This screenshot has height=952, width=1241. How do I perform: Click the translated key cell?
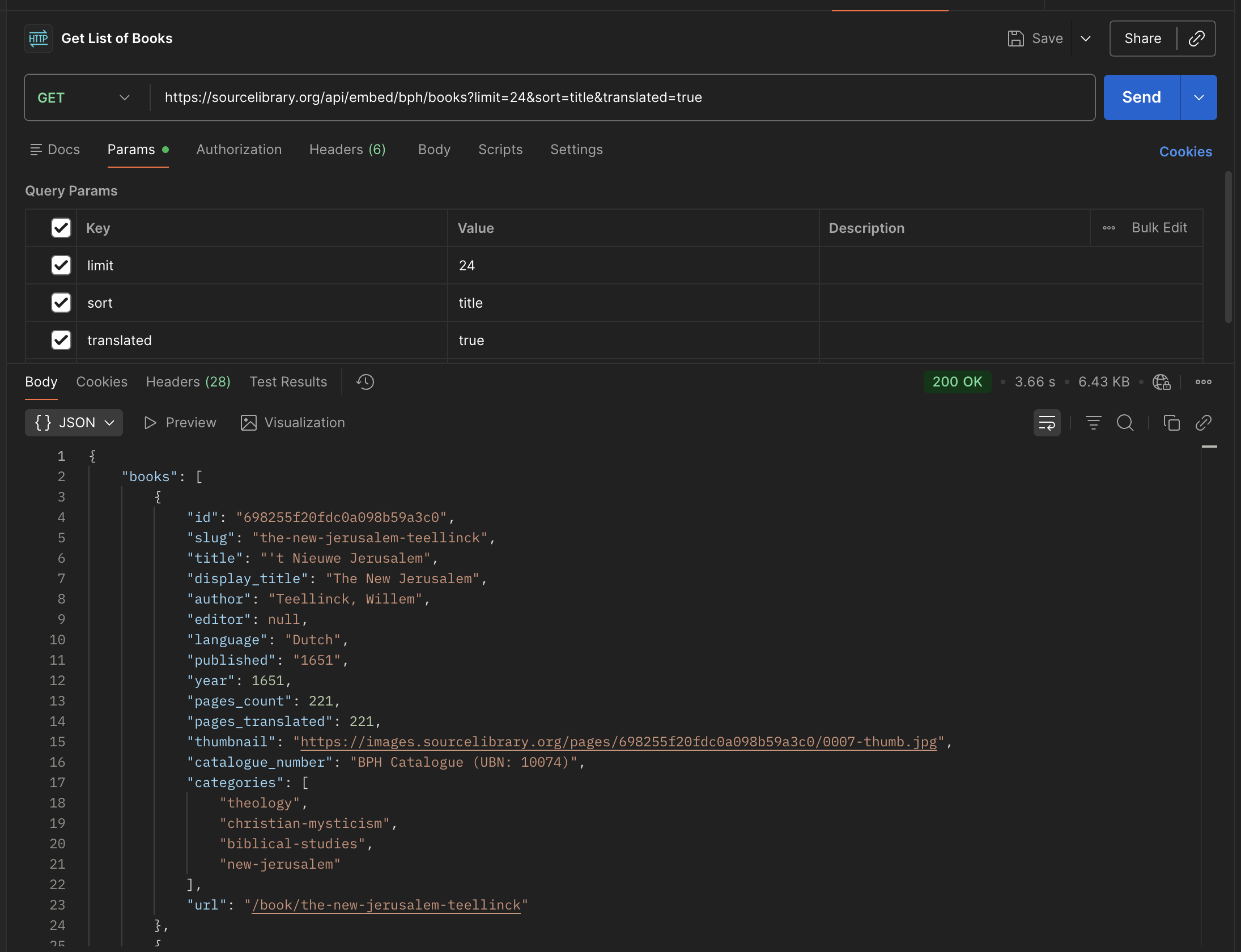262,340
